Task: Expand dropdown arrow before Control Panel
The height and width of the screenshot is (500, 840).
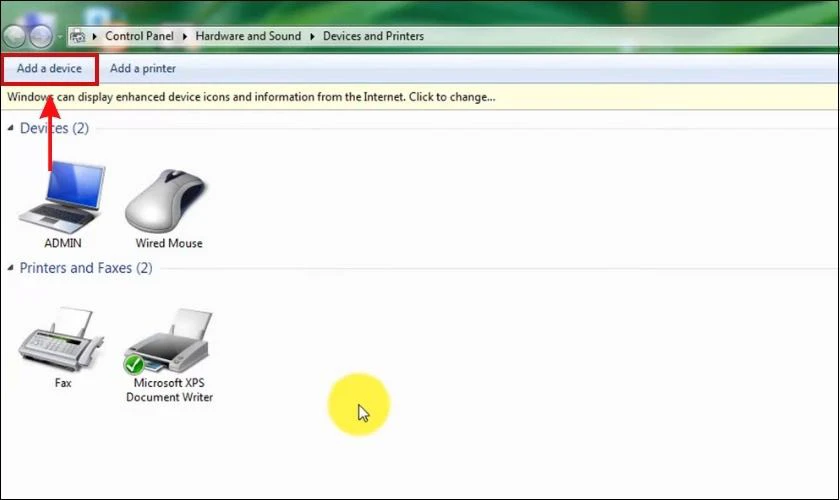Action: [95, 36]
